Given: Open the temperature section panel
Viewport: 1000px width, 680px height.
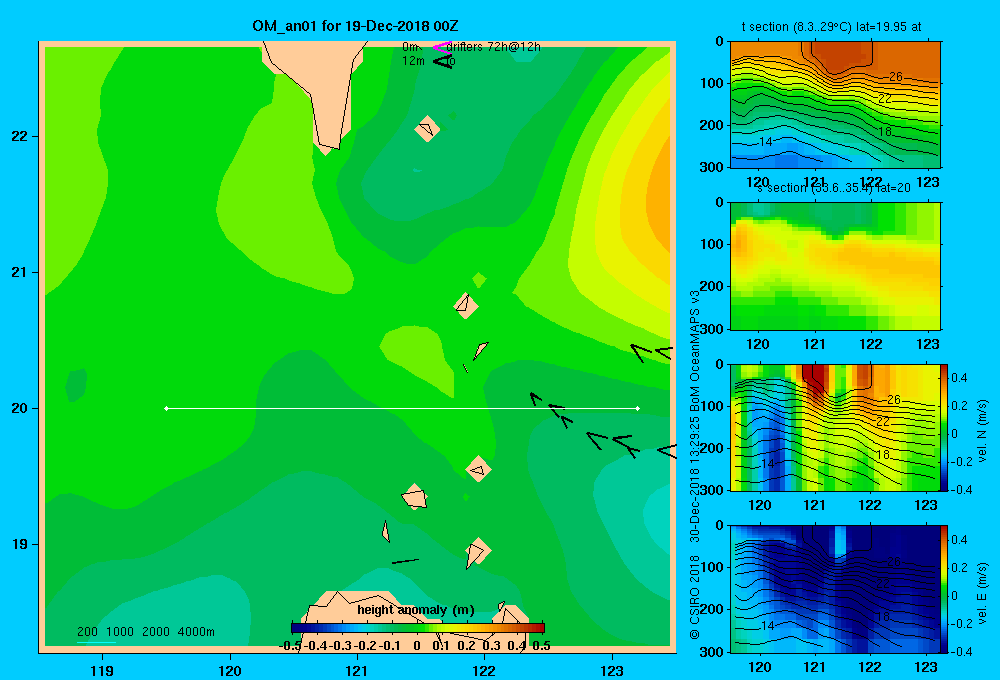Looking at the screenshot, I should coord(835,105).
